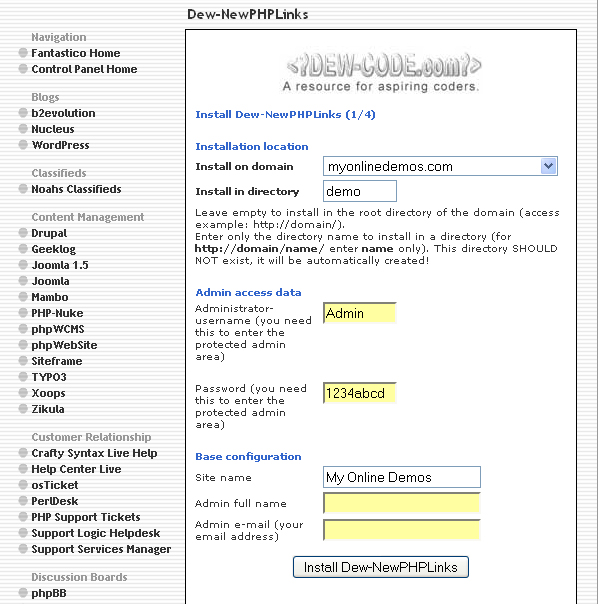Viewport: 598px width, 604px height.
Task: Open Fantastico Home link
Action: click(76, 53)
